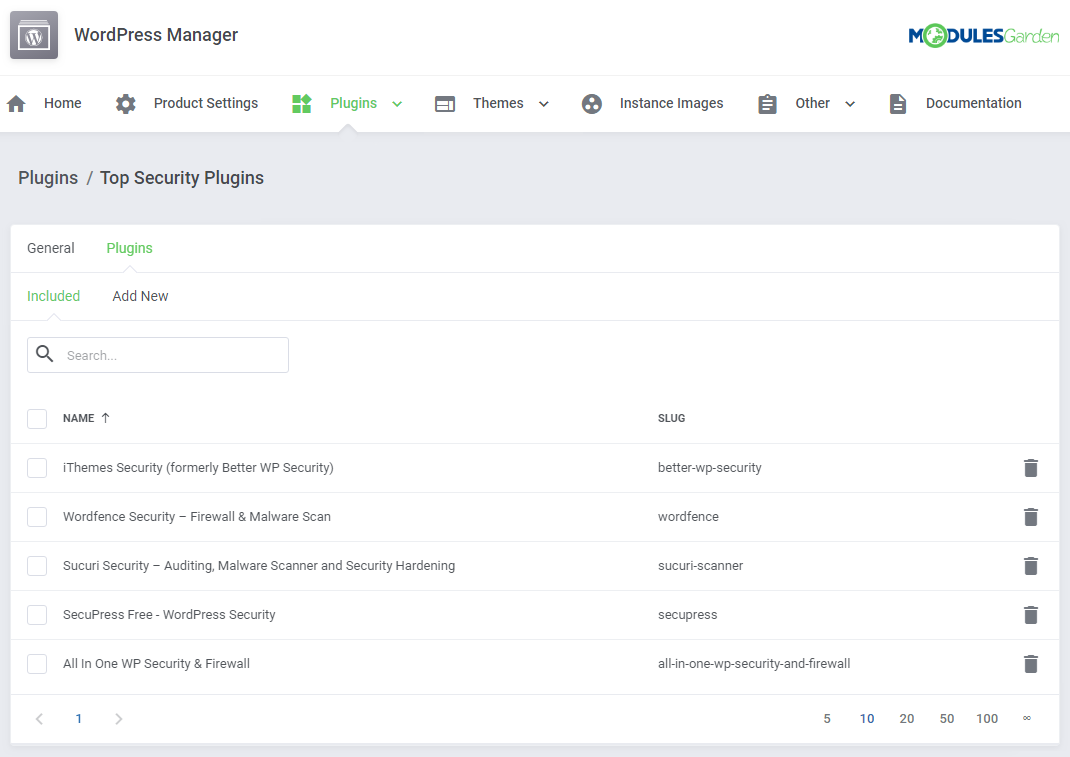Click the Home house icon
1070x757 pixels.
click(x=16, y=104)
